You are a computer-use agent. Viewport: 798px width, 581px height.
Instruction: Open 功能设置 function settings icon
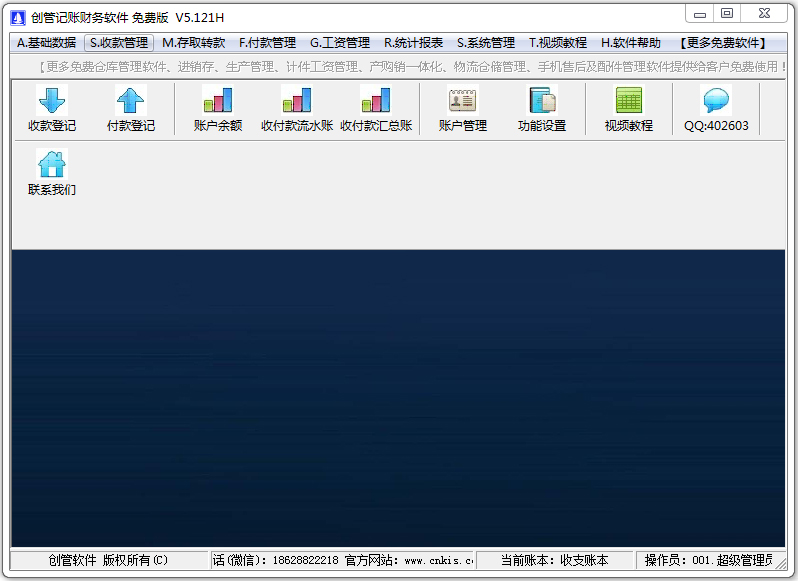pos(542,100)
